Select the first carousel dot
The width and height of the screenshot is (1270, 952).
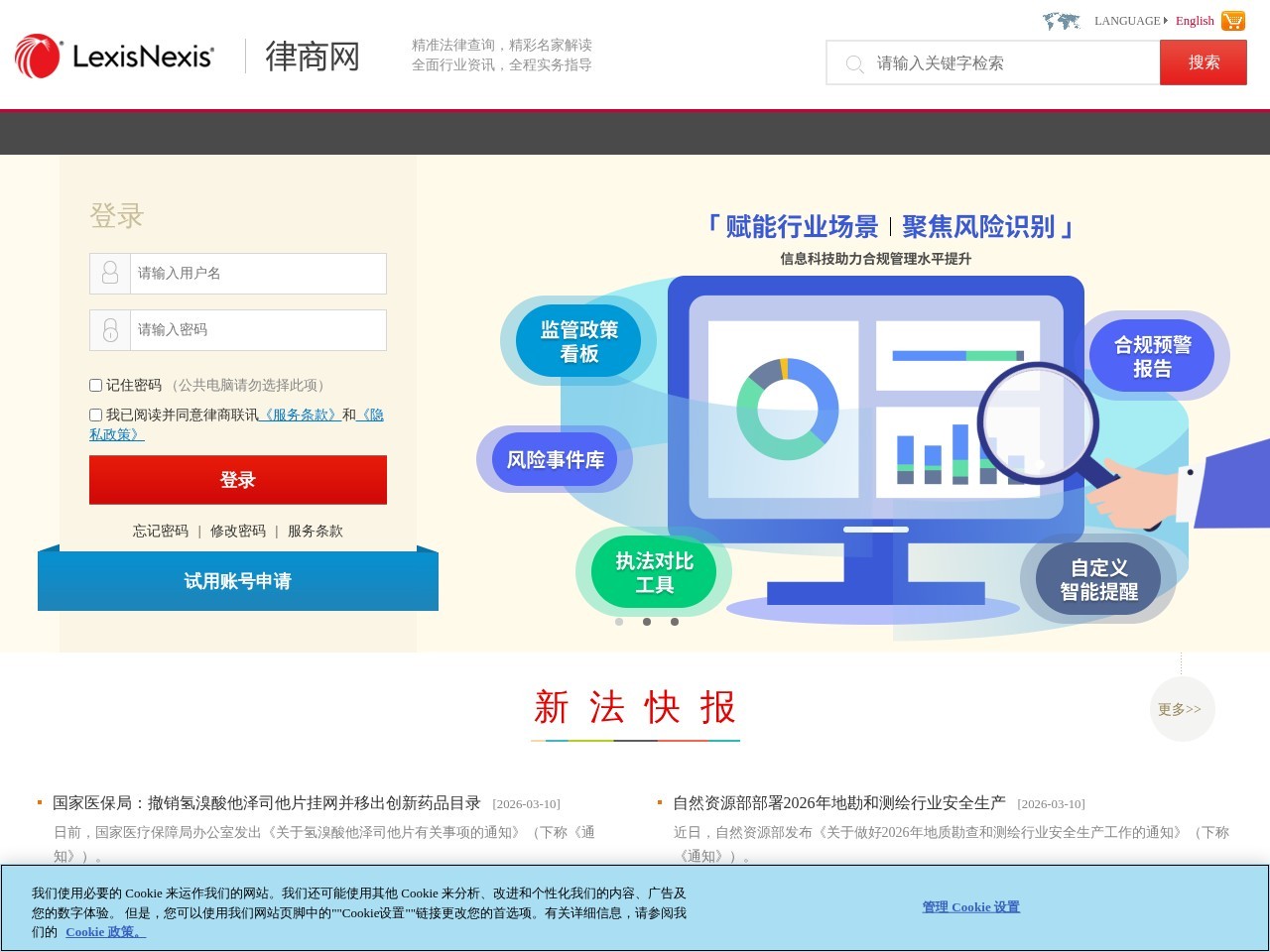click(619, 622)
